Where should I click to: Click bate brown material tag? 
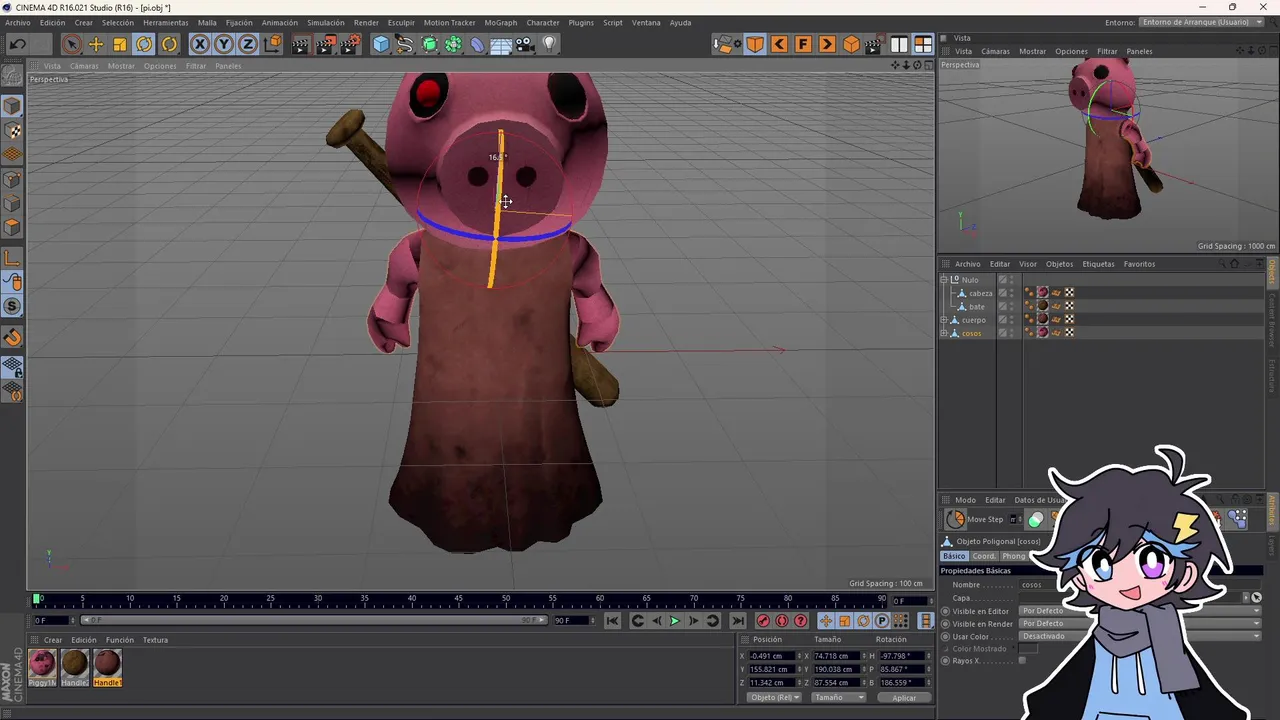point(1042,306)
